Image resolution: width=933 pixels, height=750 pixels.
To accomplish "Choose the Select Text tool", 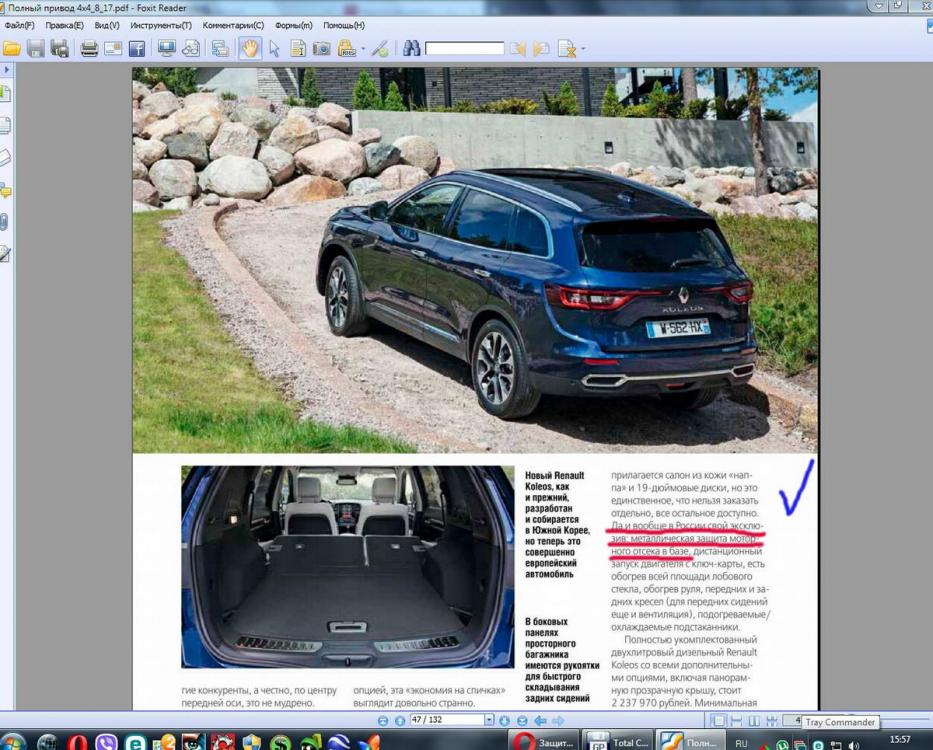I will 298,49.
